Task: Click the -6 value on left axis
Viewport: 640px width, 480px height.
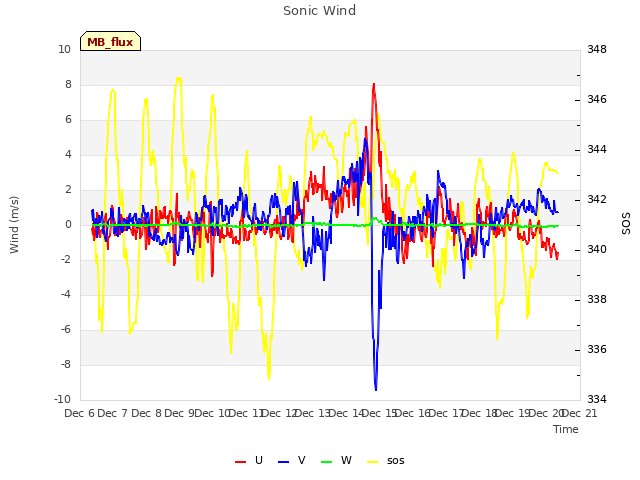Action: point(66,329)
